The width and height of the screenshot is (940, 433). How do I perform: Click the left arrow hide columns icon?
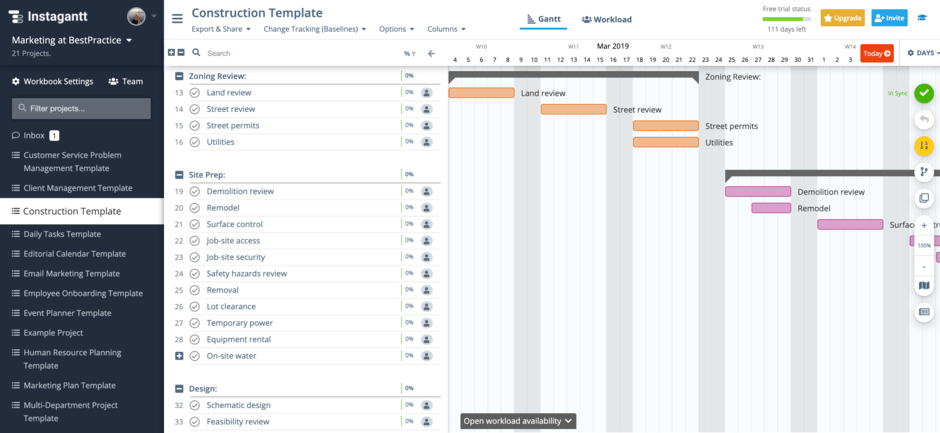(x=431, y=53)
